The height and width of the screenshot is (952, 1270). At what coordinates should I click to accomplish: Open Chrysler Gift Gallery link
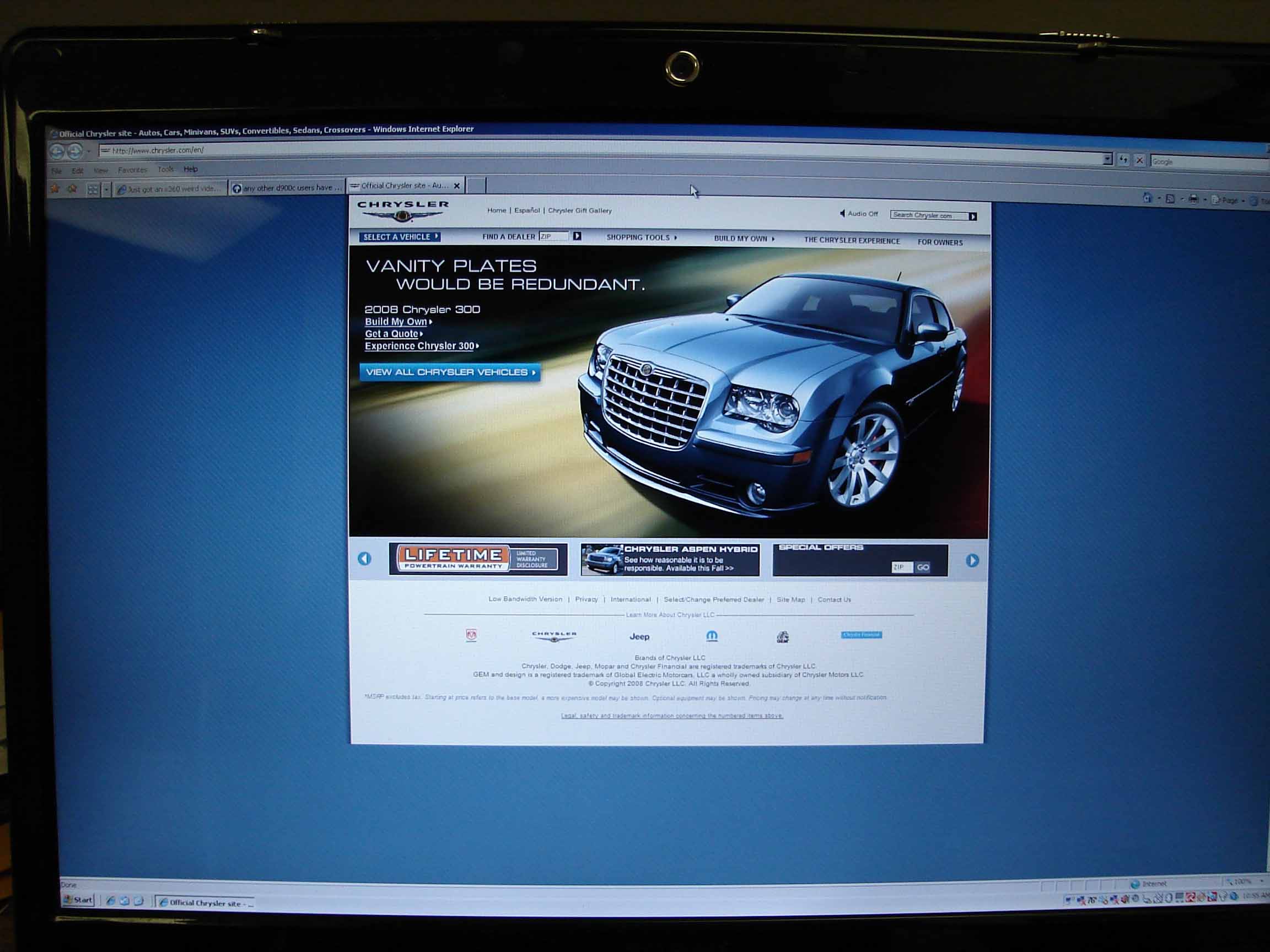click(x=580, y=210)
